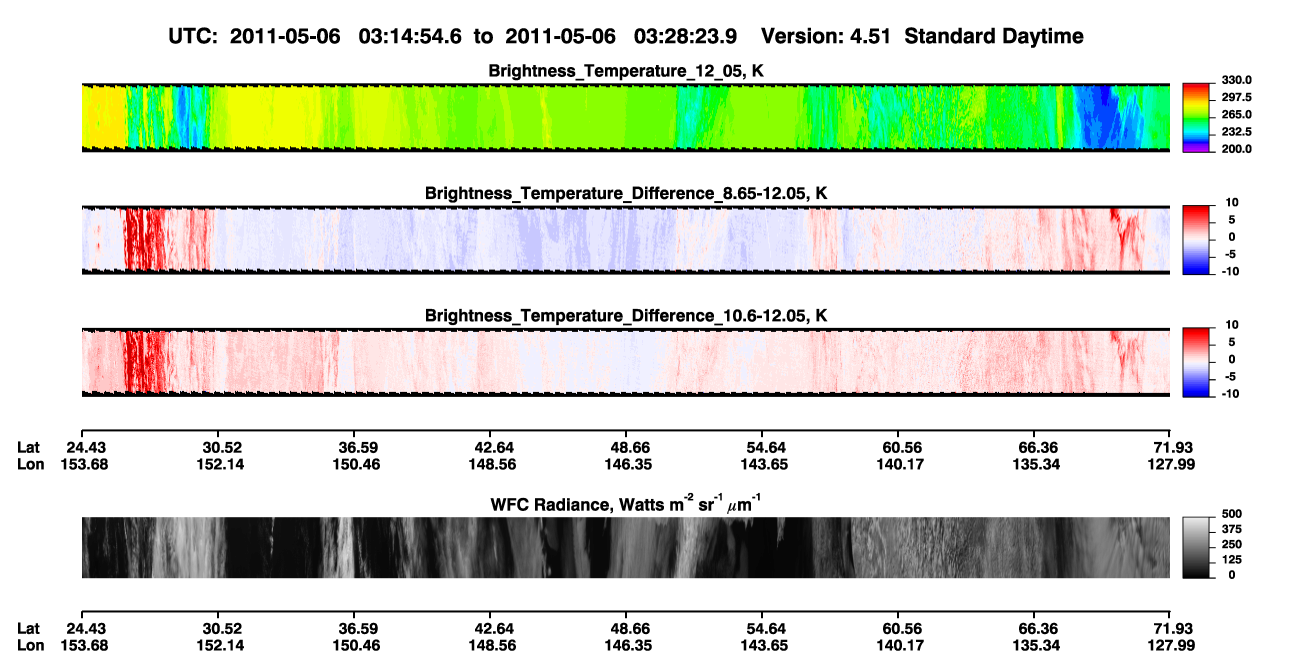Viewport: 1300px width, 667px height.
Task: Click the 'UTC:' label in the header
Action: tap(193, 37)
